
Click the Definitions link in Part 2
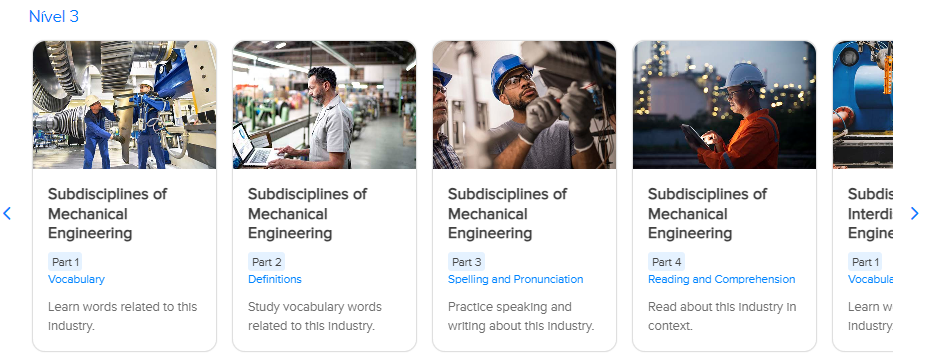click(275, 279)
